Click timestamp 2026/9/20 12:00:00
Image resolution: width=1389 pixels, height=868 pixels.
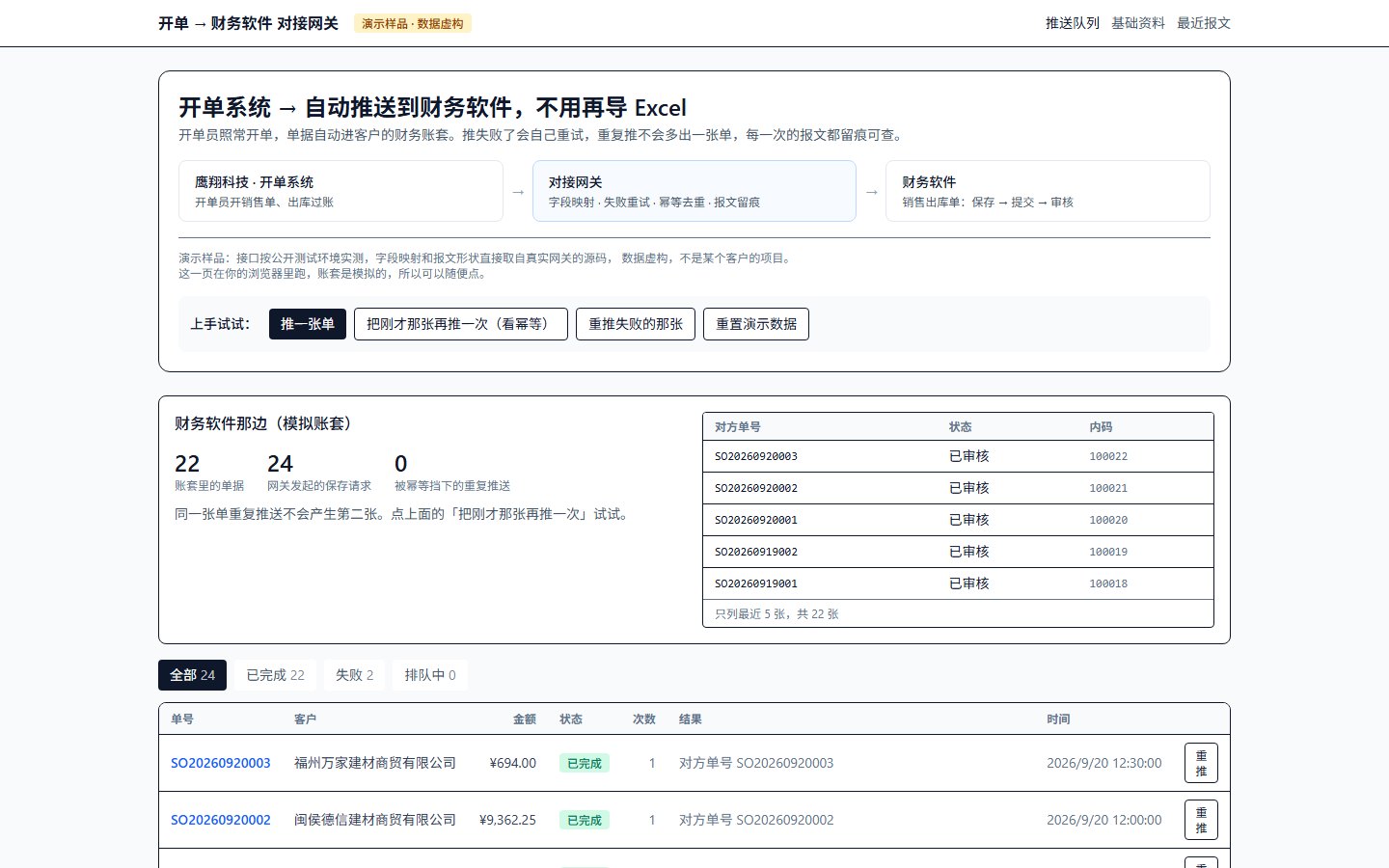[1104, 820]
